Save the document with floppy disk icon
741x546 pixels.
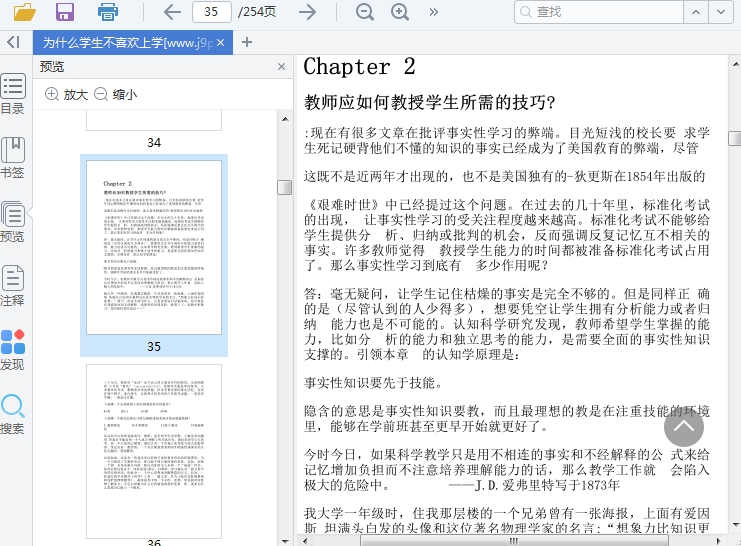click(65, 11)
